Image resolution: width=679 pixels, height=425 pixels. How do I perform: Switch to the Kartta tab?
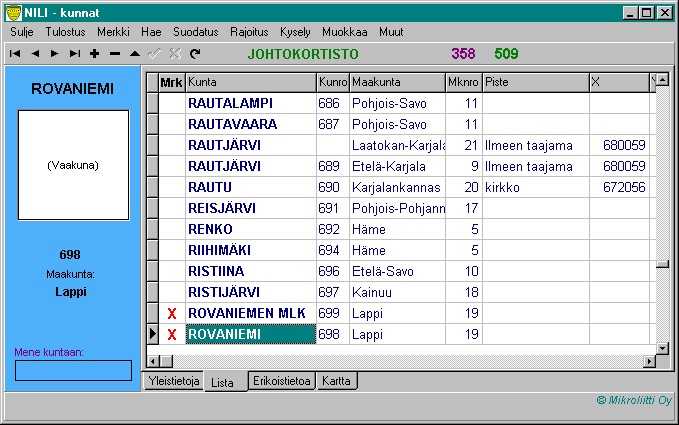337,381
